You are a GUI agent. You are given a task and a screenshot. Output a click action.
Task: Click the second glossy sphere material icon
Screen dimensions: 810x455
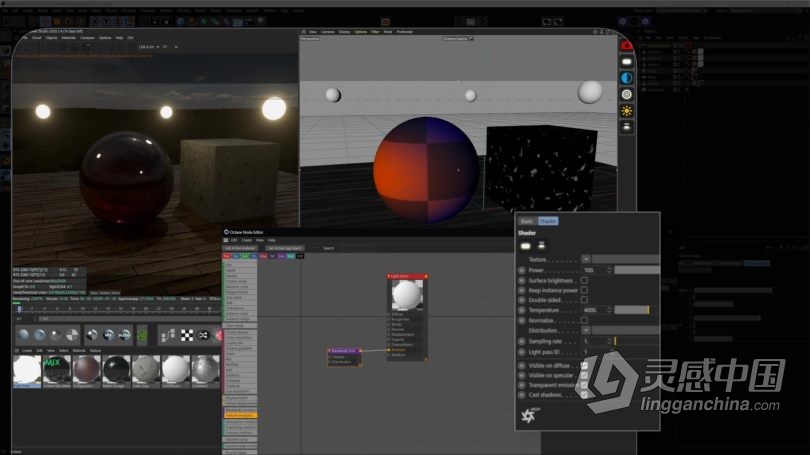(x=40, y=335)
